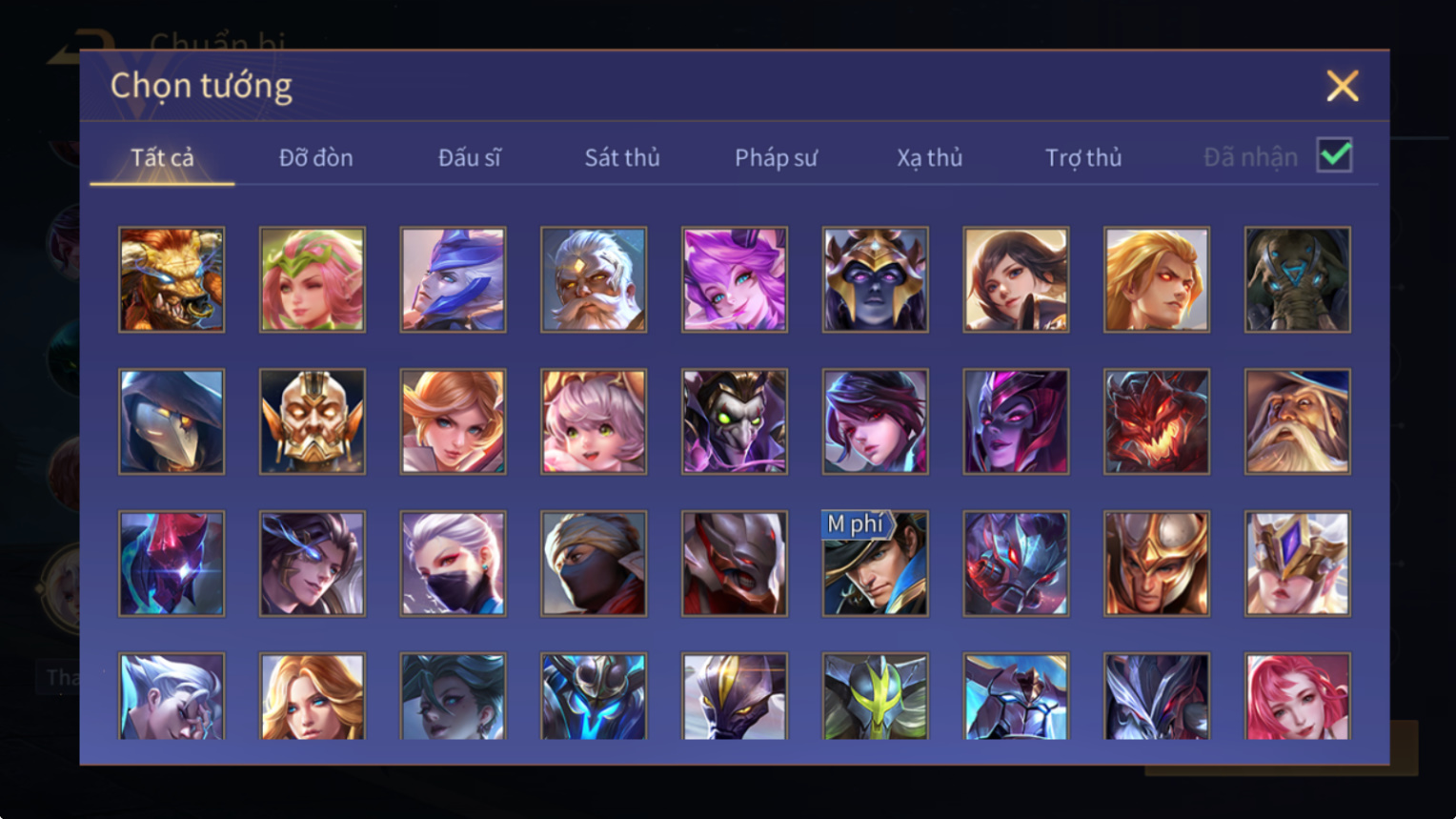Switch to the 'Xạ thủ' tab
Image resolution: width=1456 pixels, height=819 pixels.
(x=929, y=157)
